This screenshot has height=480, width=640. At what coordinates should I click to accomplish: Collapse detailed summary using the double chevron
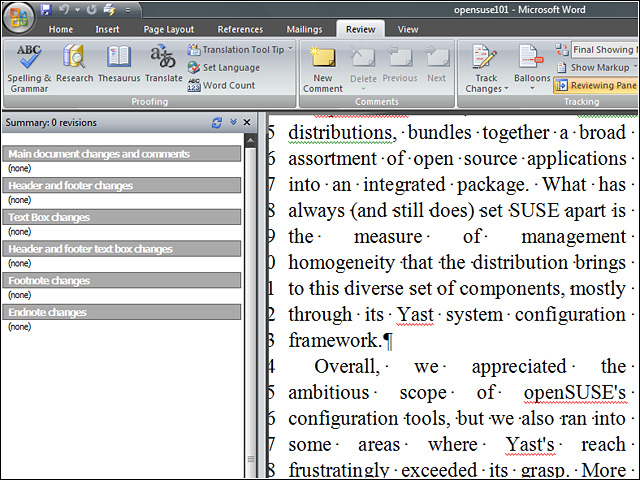click(233, 122)
